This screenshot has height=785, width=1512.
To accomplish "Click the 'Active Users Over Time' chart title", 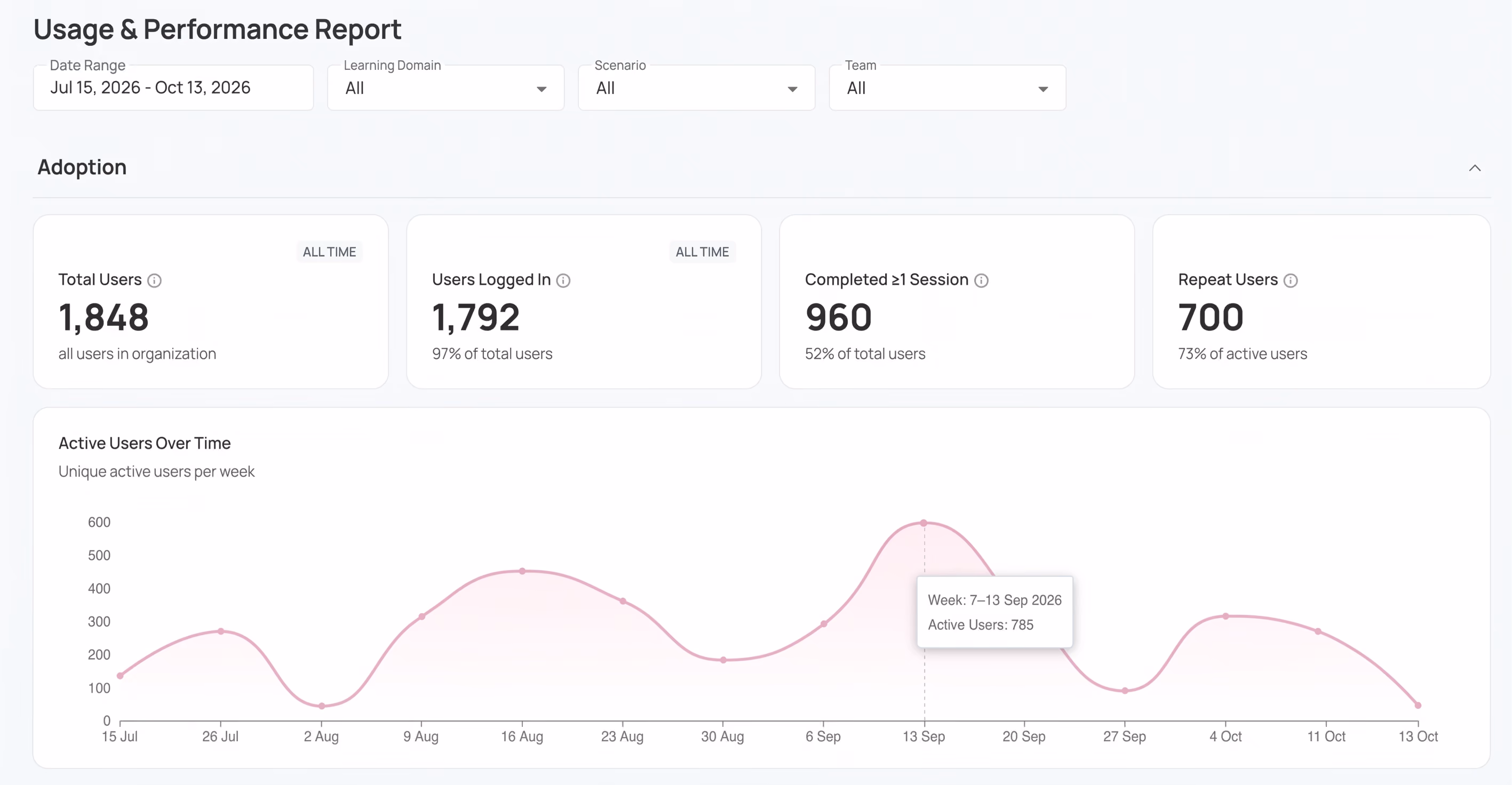I will tap(145, 444).
